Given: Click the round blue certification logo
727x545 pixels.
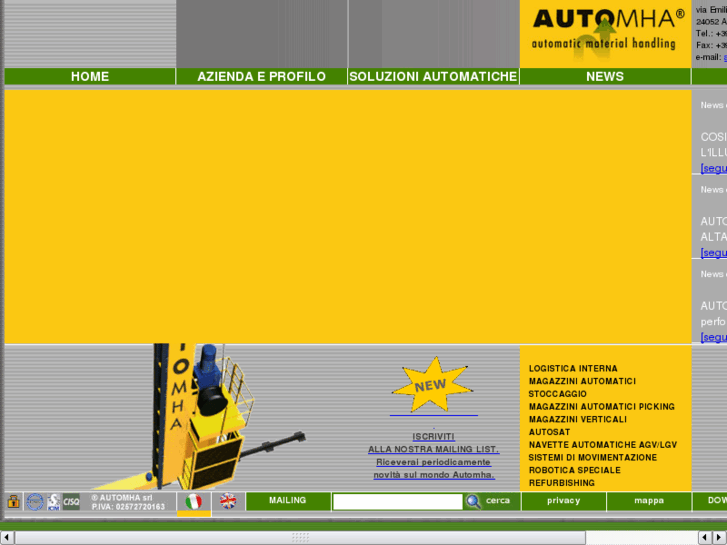Looking at the screenshot, I should (x=35, y=501).
